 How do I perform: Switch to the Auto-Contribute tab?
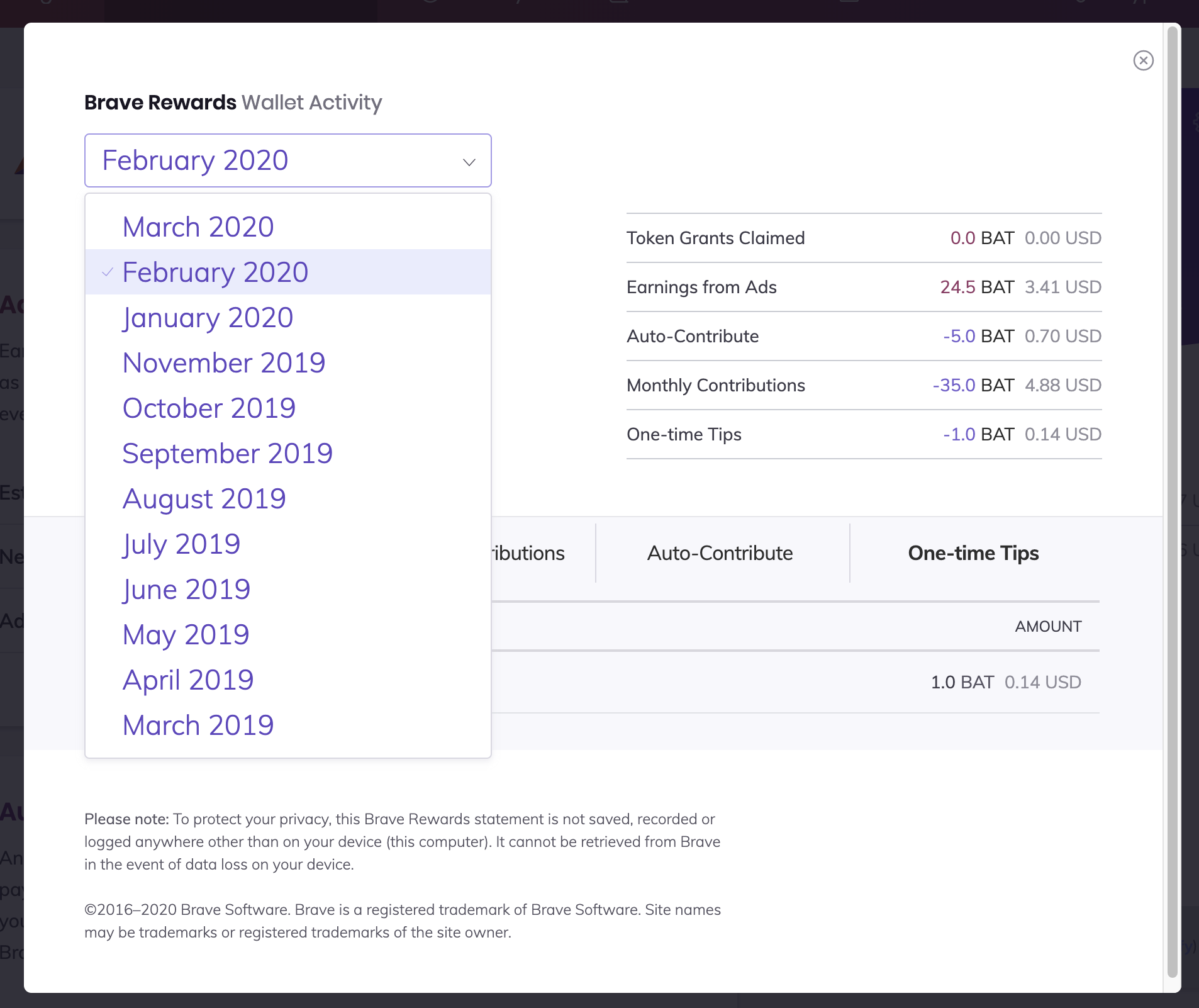(719, 554)
